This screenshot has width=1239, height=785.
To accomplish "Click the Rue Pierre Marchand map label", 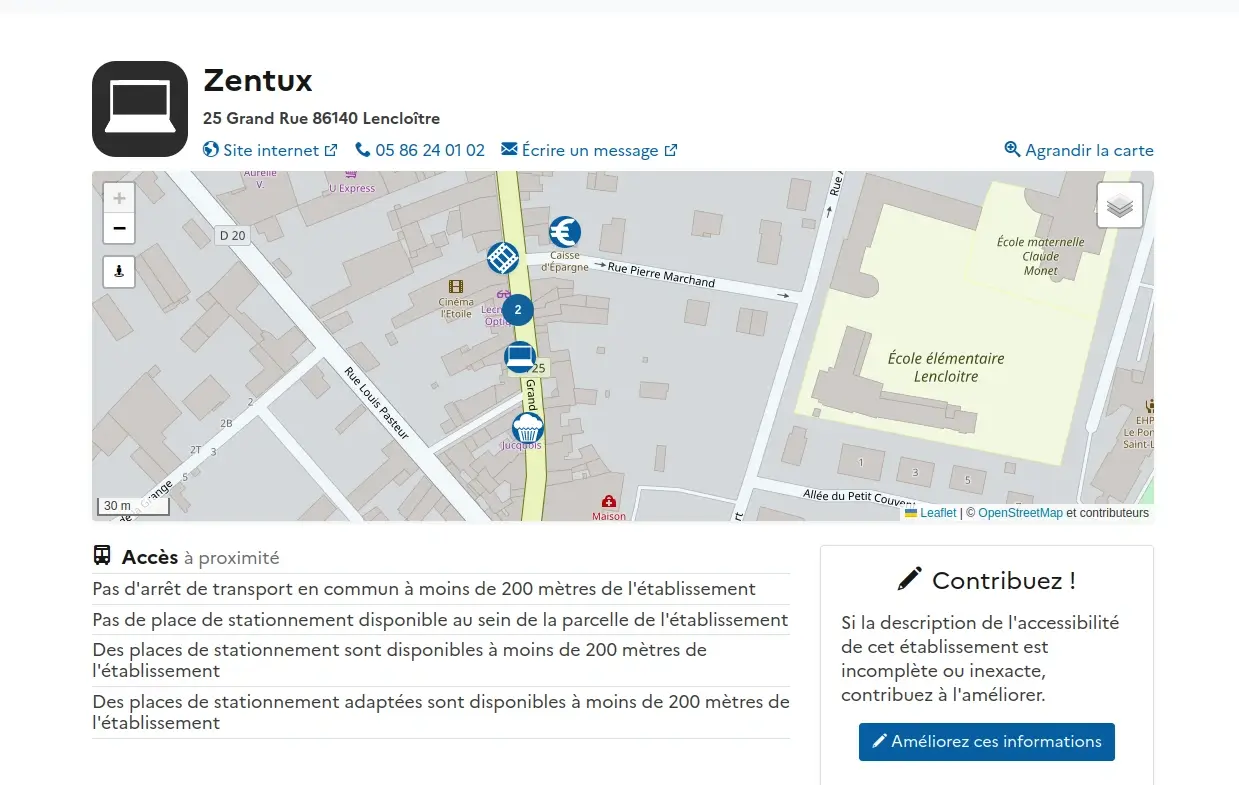I will pyautogui.click(x=661, y=274).
